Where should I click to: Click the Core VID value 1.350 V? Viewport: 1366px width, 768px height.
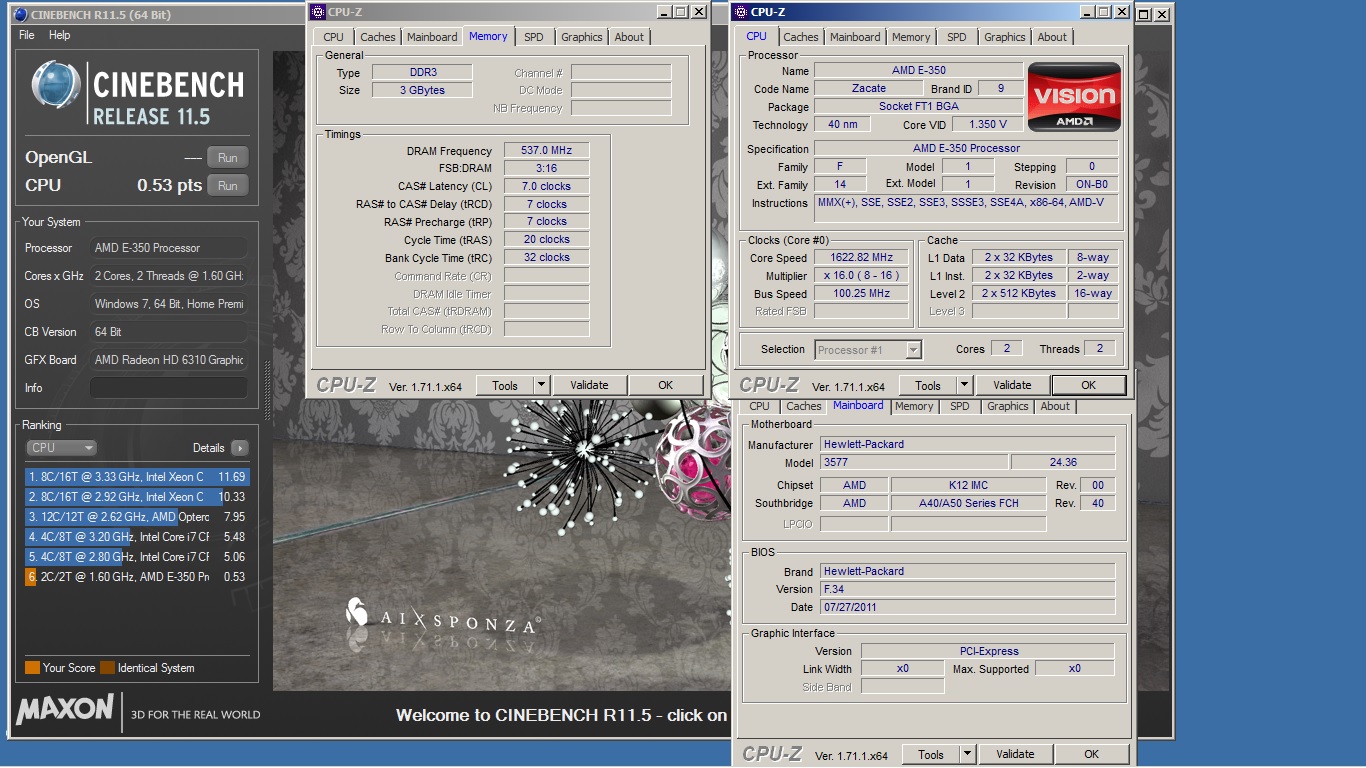(987, 125)
